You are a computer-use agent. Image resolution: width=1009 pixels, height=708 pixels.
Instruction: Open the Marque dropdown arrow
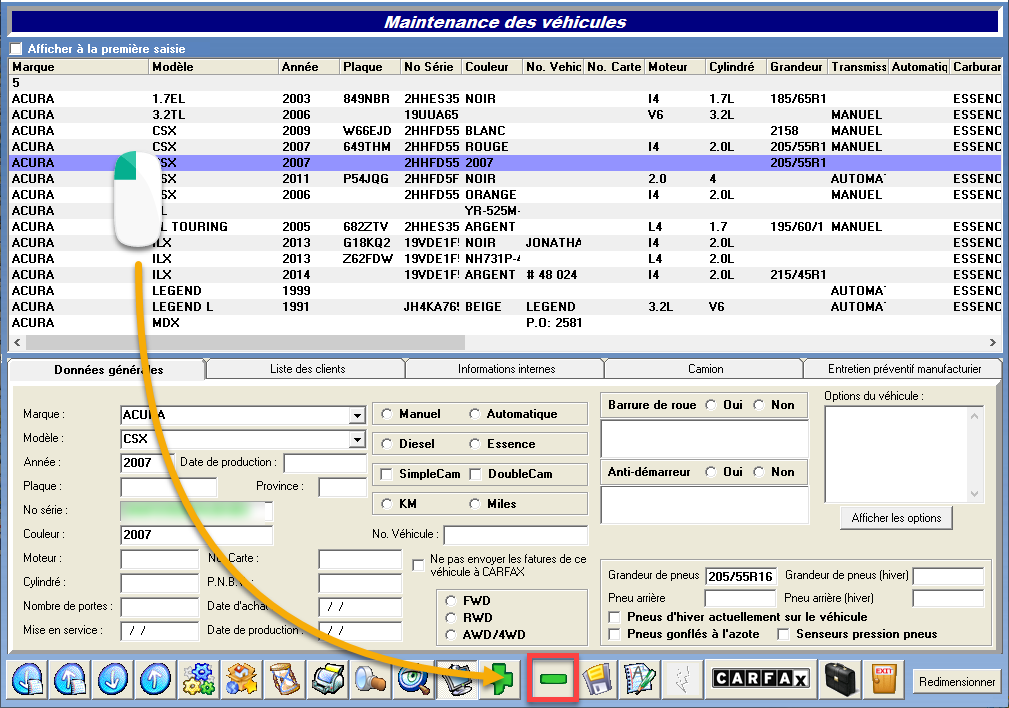(357, 415)
